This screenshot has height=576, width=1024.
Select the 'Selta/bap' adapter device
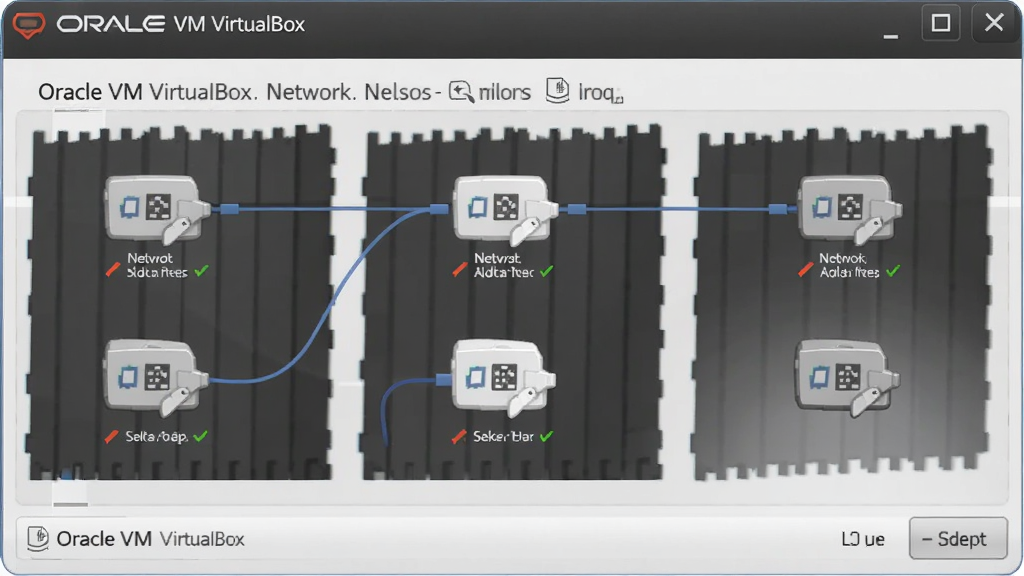click(x=156, y=377)
